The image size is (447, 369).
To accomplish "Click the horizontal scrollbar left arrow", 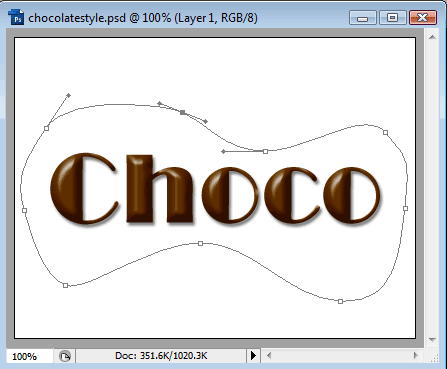I will coord(269,356).
